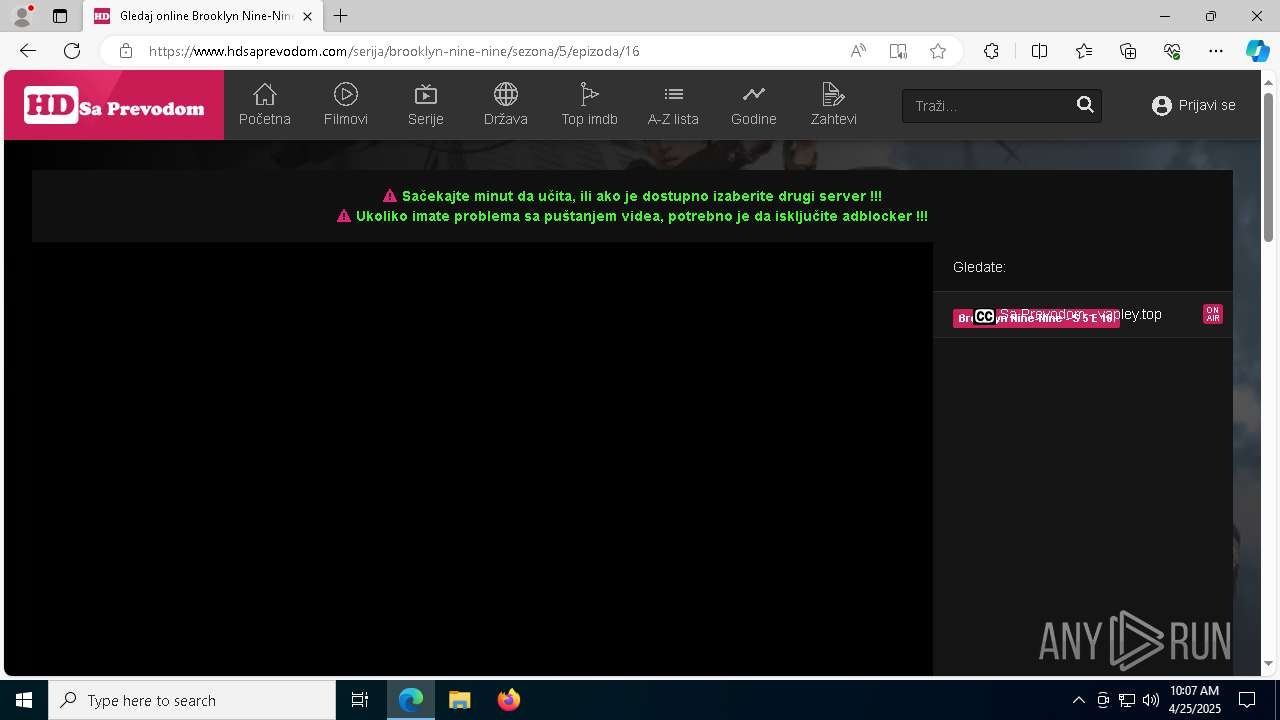
Task: Close the Brooklyn Nine-Nine tab
Action: point(307,16)
